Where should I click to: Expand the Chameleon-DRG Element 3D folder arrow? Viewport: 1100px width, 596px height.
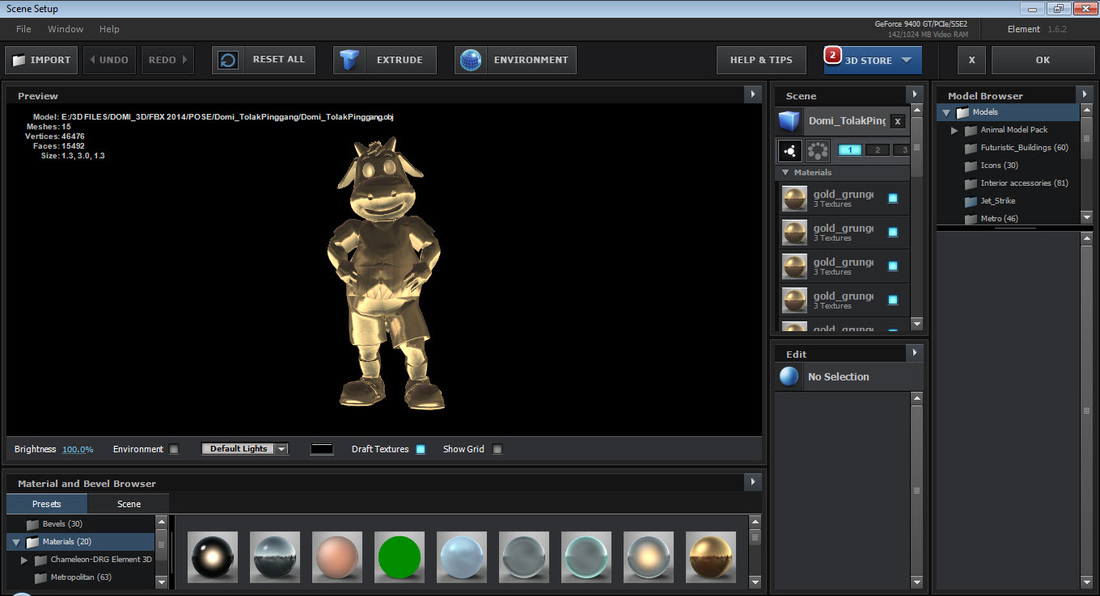click(24, 560)
